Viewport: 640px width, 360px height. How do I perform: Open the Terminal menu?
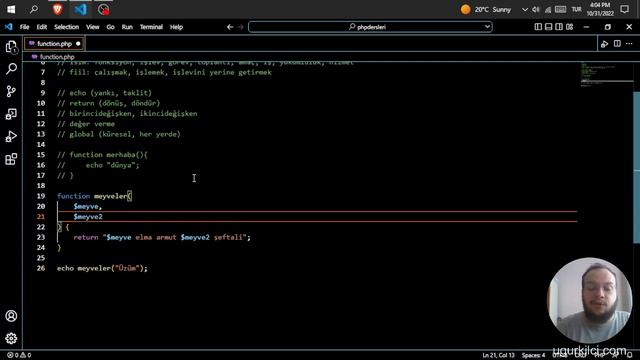[x=151, y=27]
